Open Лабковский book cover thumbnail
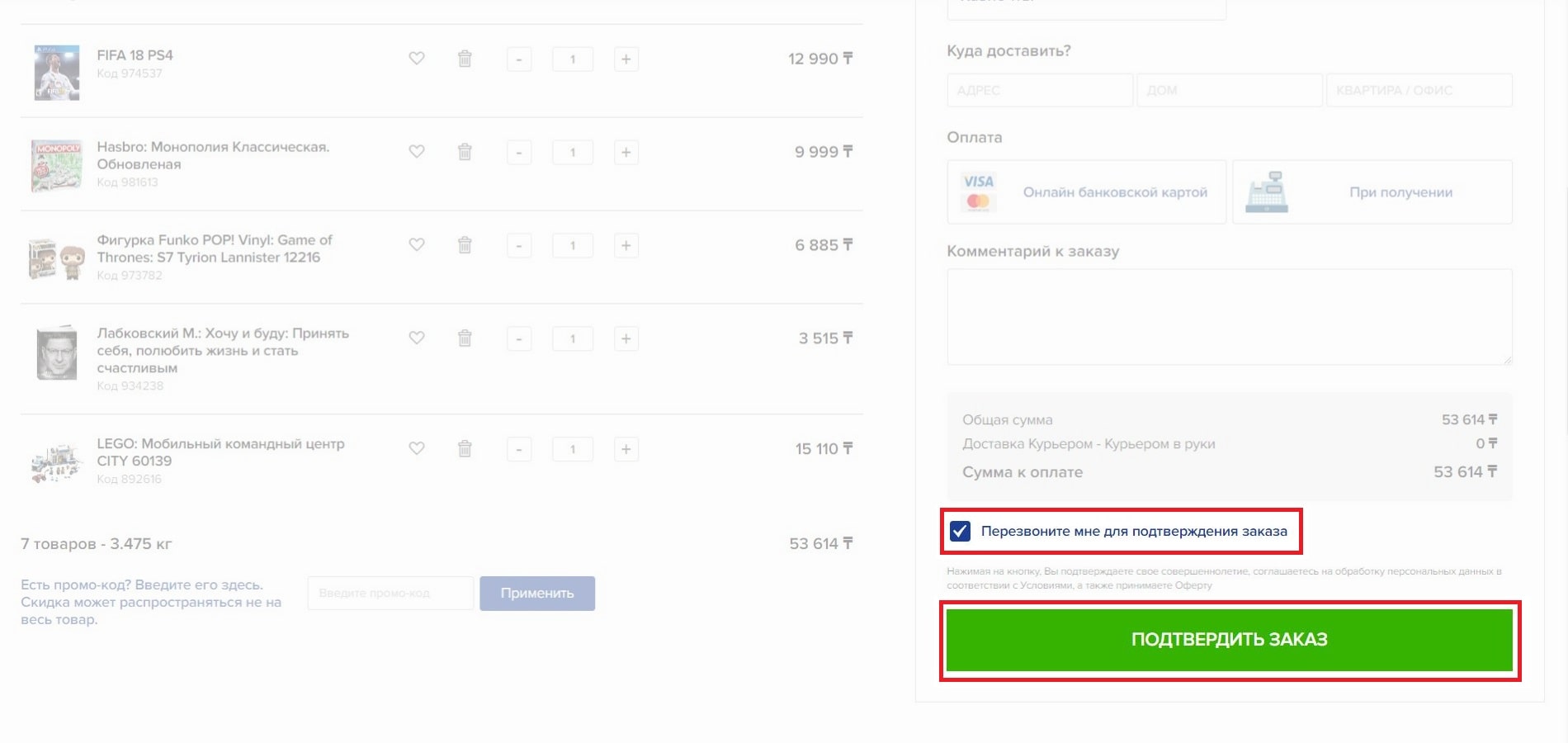The width and height of the screenshot is (1568, 743). click(57, 353)
